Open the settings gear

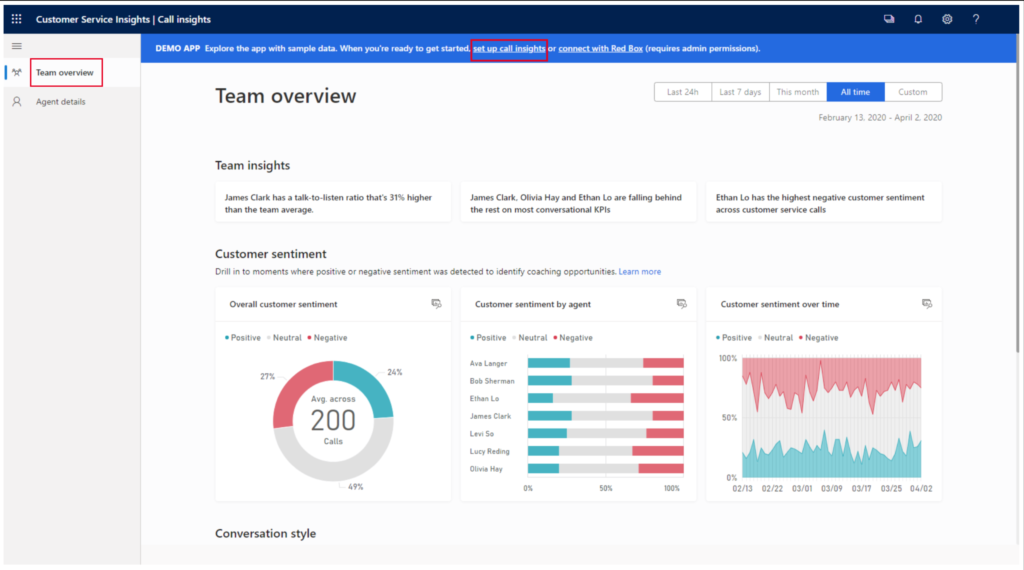click(x=947, y=19)
